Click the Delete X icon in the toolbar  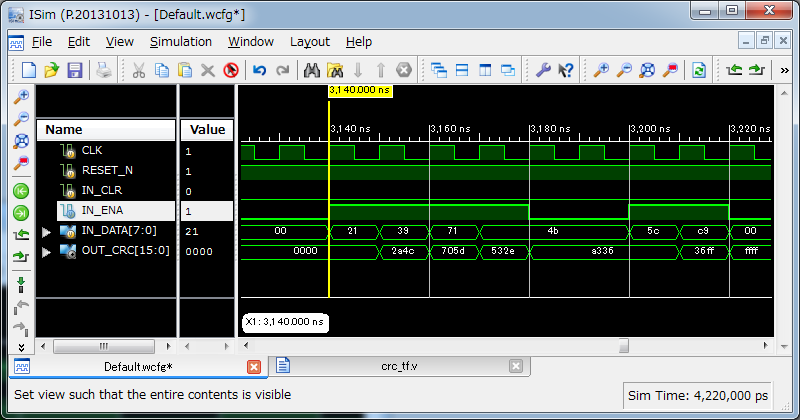coord(208,70)
